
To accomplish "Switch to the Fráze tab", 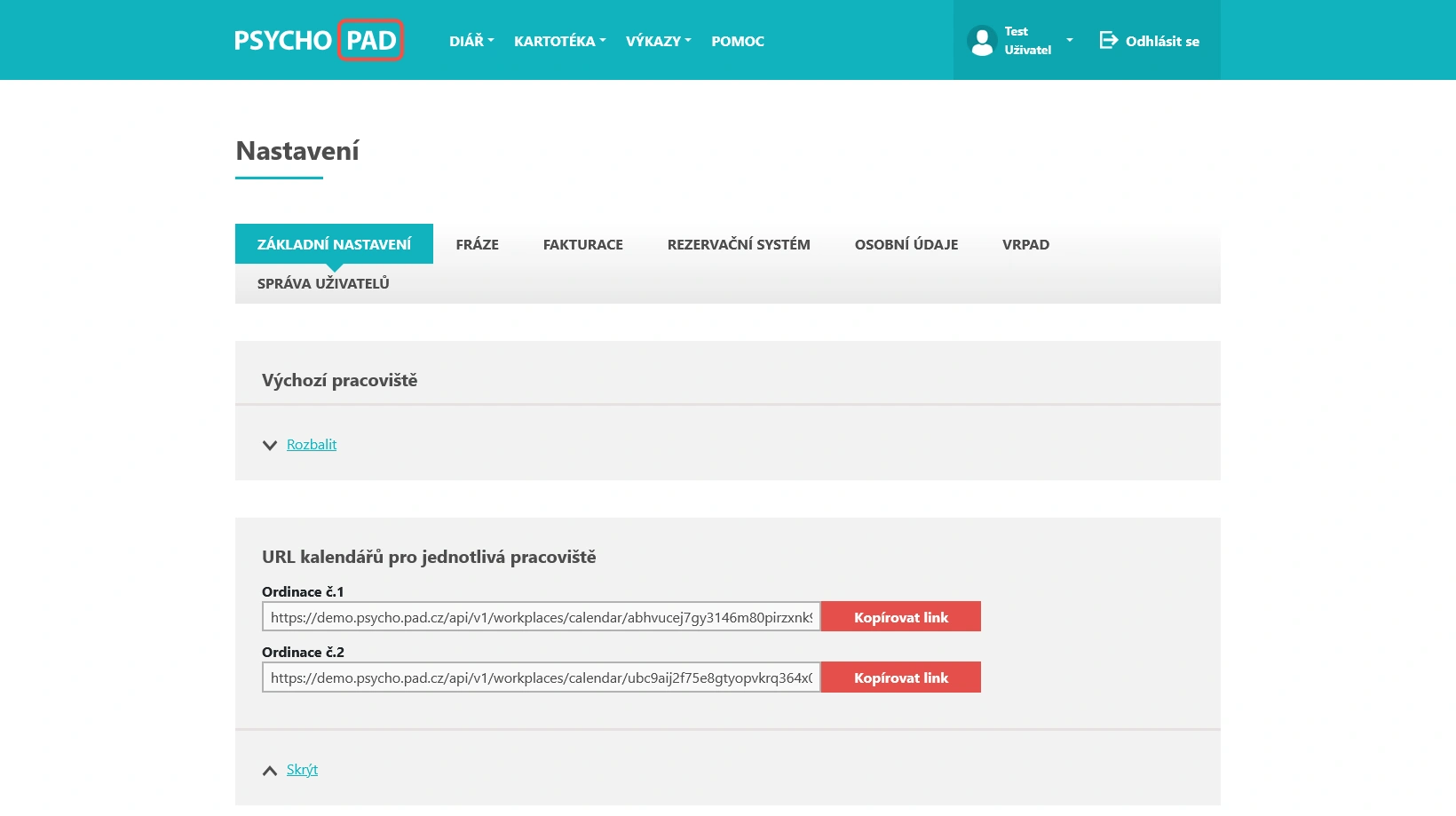I will pos(477,244).
